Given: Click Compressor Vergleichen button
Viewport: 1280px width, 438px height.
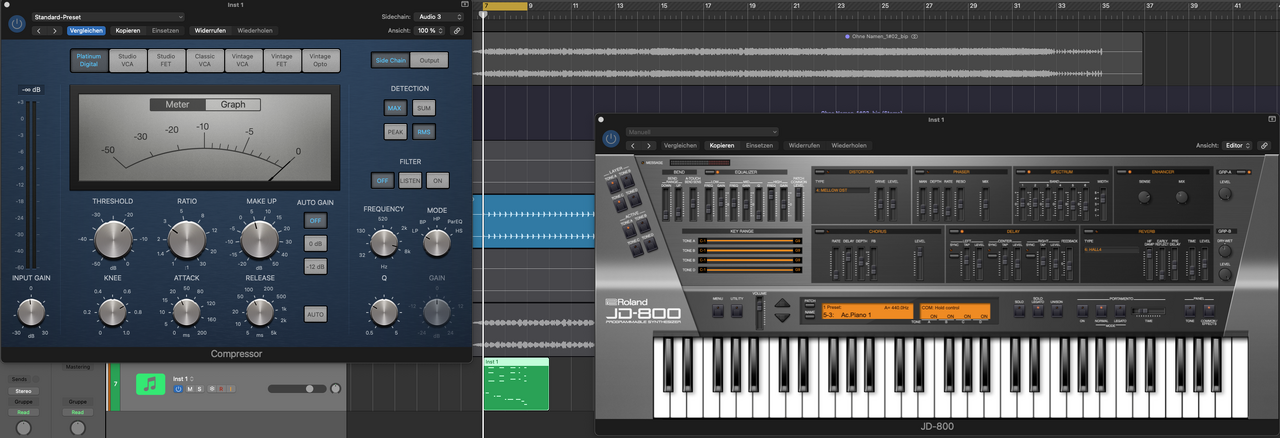Looking at the screenshot, I should [x=86, y=31].
